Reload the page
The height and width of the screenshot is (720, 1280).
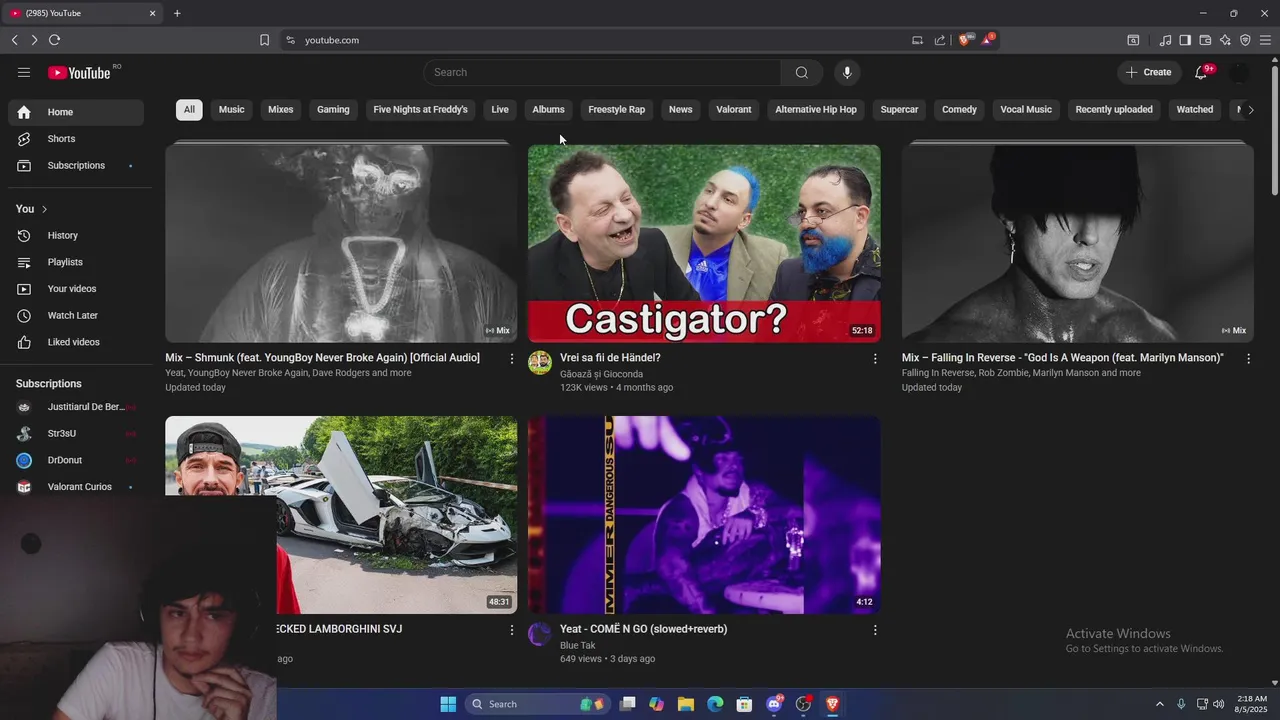54,40
